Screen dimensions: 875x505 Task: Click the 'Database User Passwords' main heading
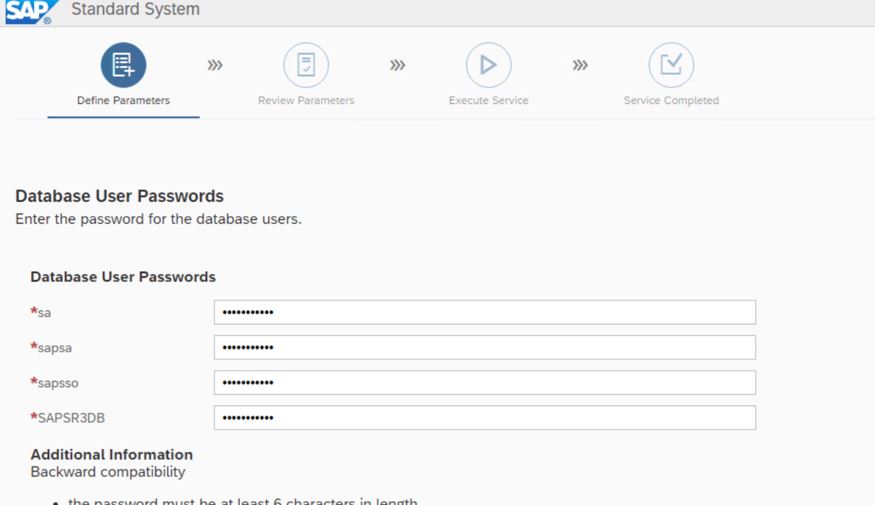119,196
